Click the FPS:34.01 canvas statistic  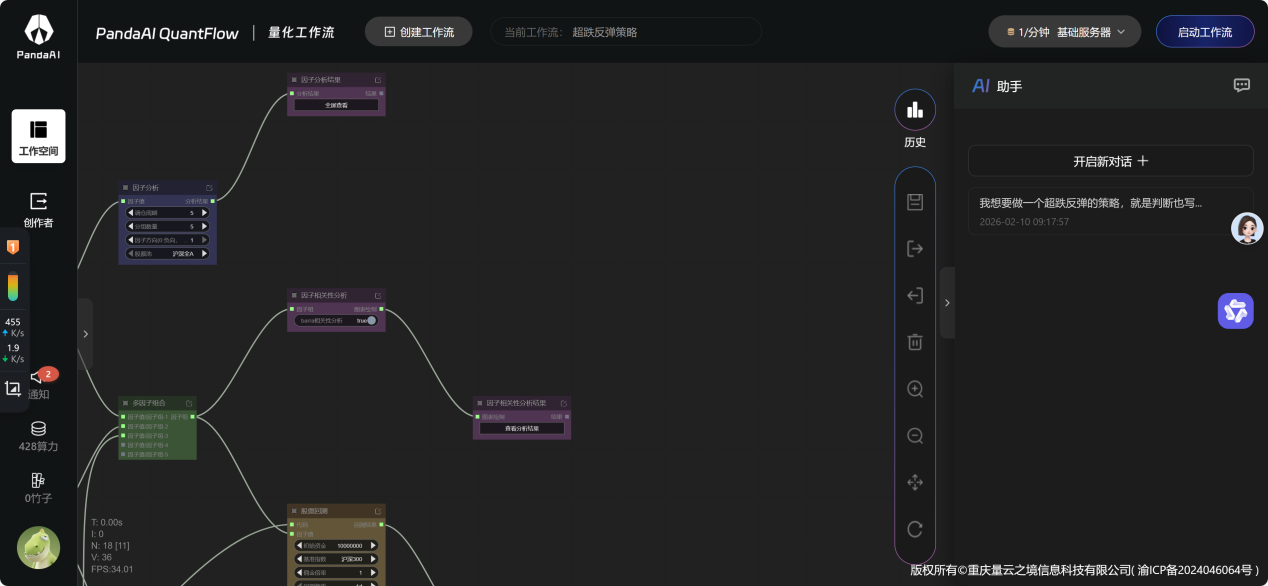pyautogui.click(x=112, y=569)
